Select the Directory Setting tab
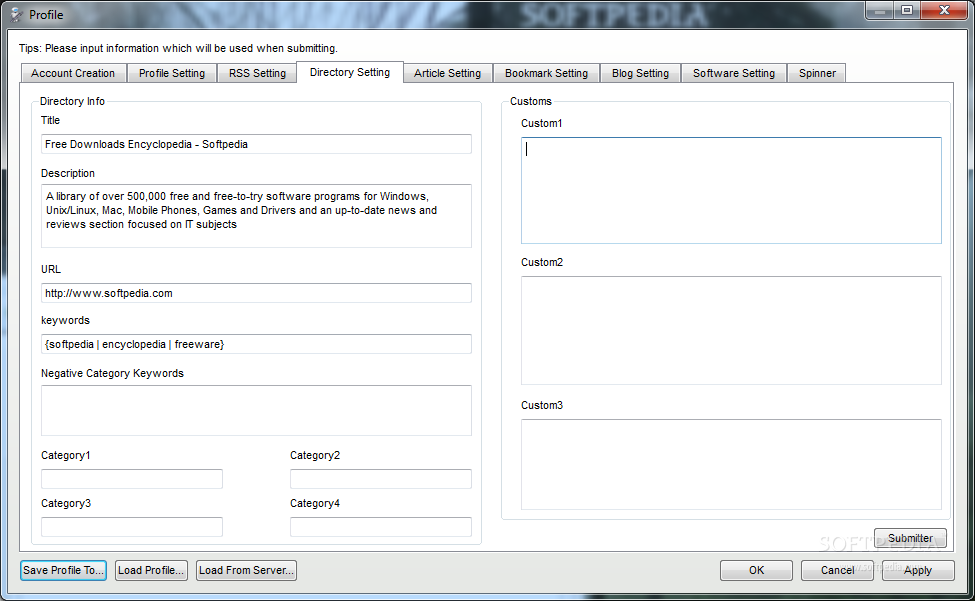 (x=350, y=72)
